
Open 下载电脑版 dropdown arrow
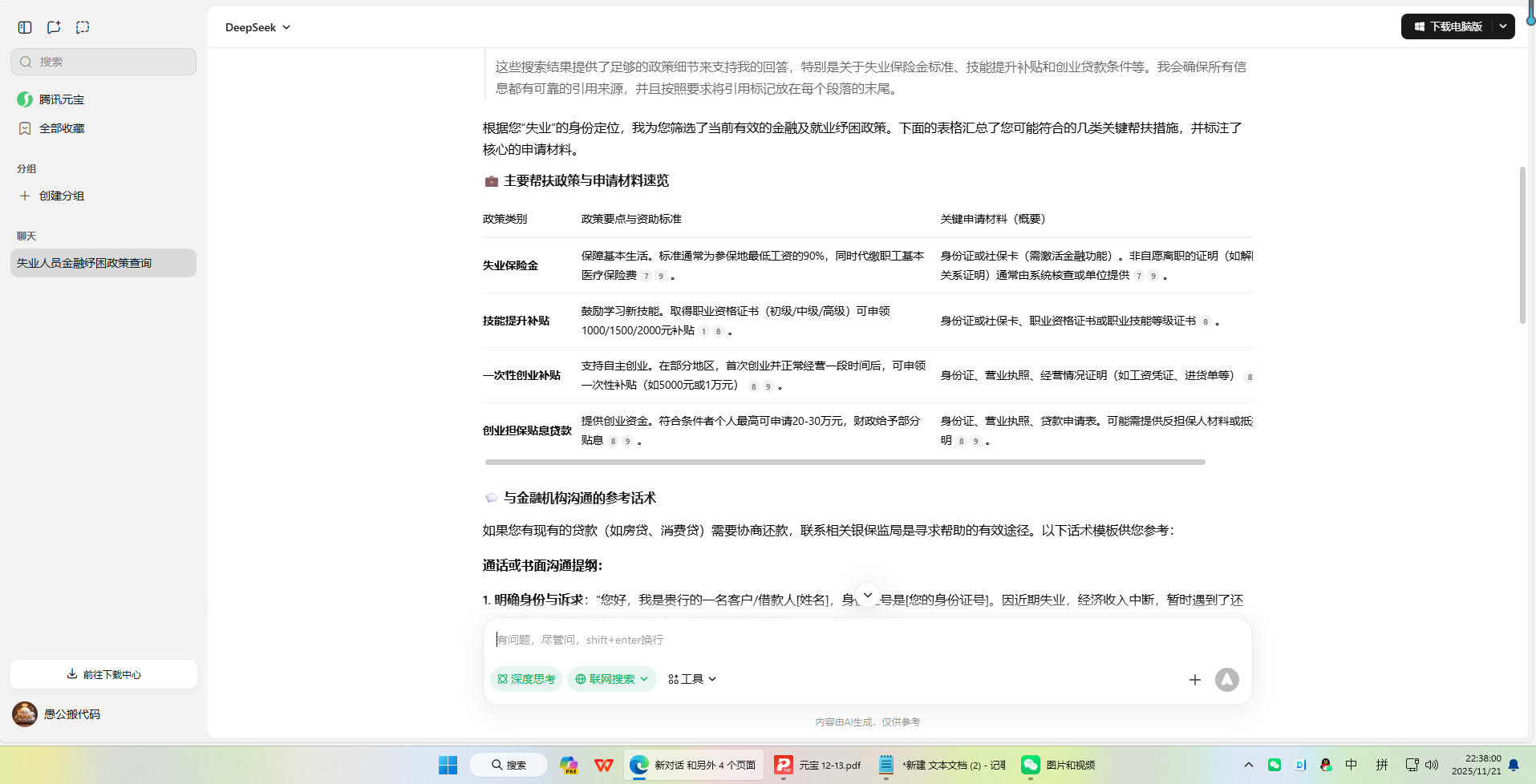(1504, 26)
